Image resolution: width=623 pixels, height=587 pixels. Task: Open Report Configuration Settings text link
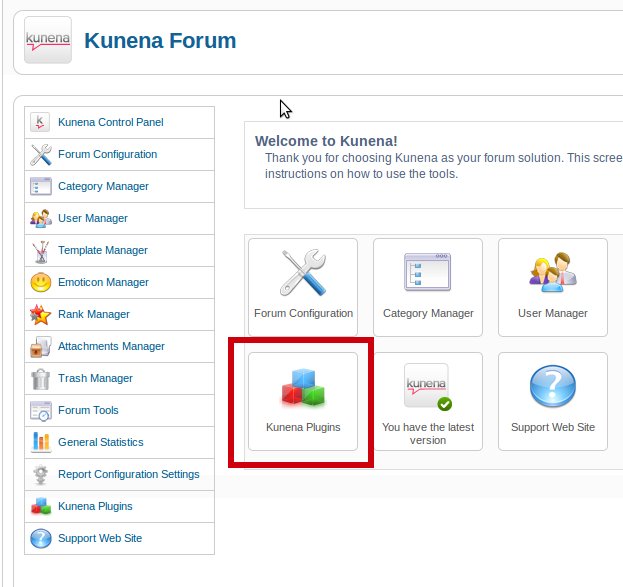[x=129, y=474]
